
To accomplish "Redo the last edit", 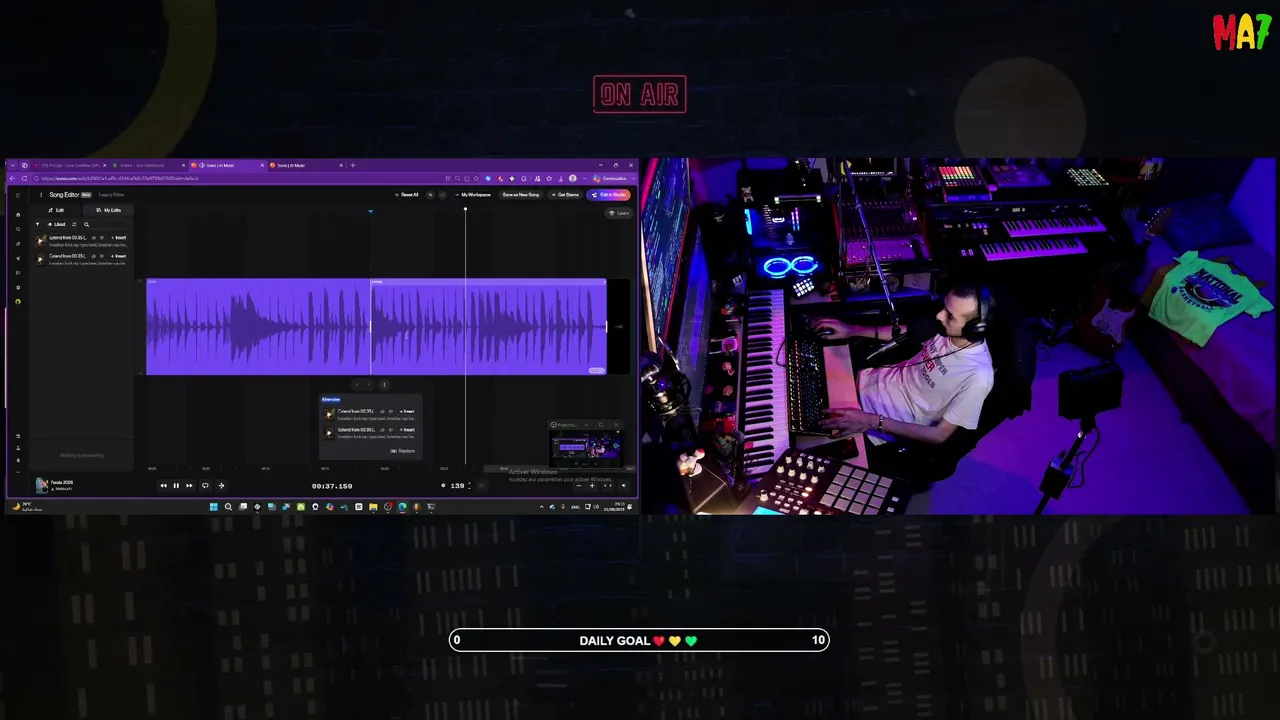I will tap(442, 195).
